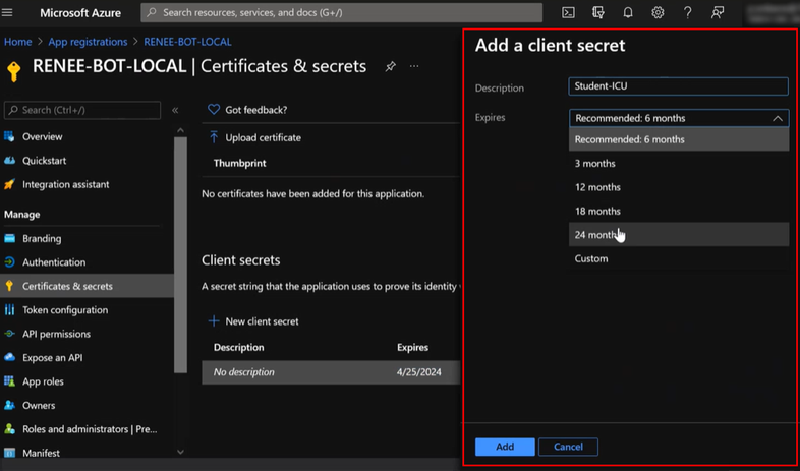This screenshot has height=471, width=800.
Task: Click the Thumbprint column header
Action: pyautogui.click(x=240, y=163)
